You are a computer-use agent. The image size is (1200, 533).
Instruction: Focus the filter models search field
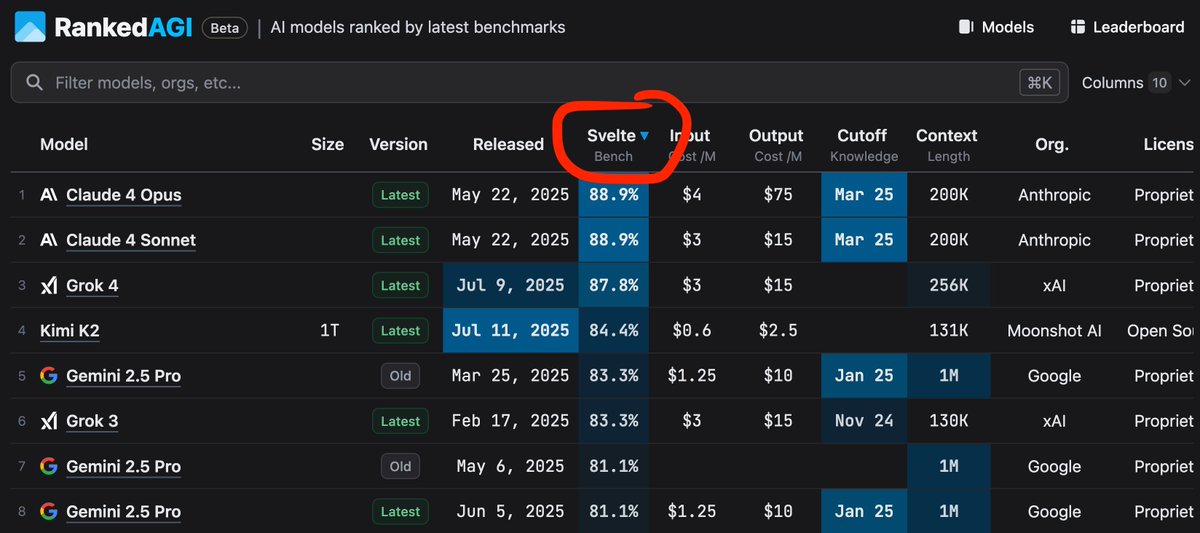[539, 83]
